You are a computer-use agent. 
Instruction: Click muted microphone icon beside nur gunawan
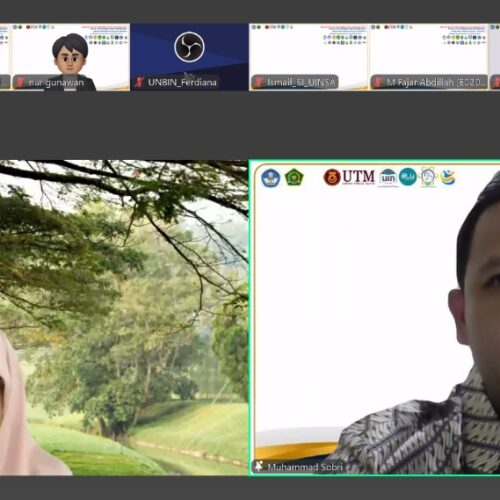point(20,82)
